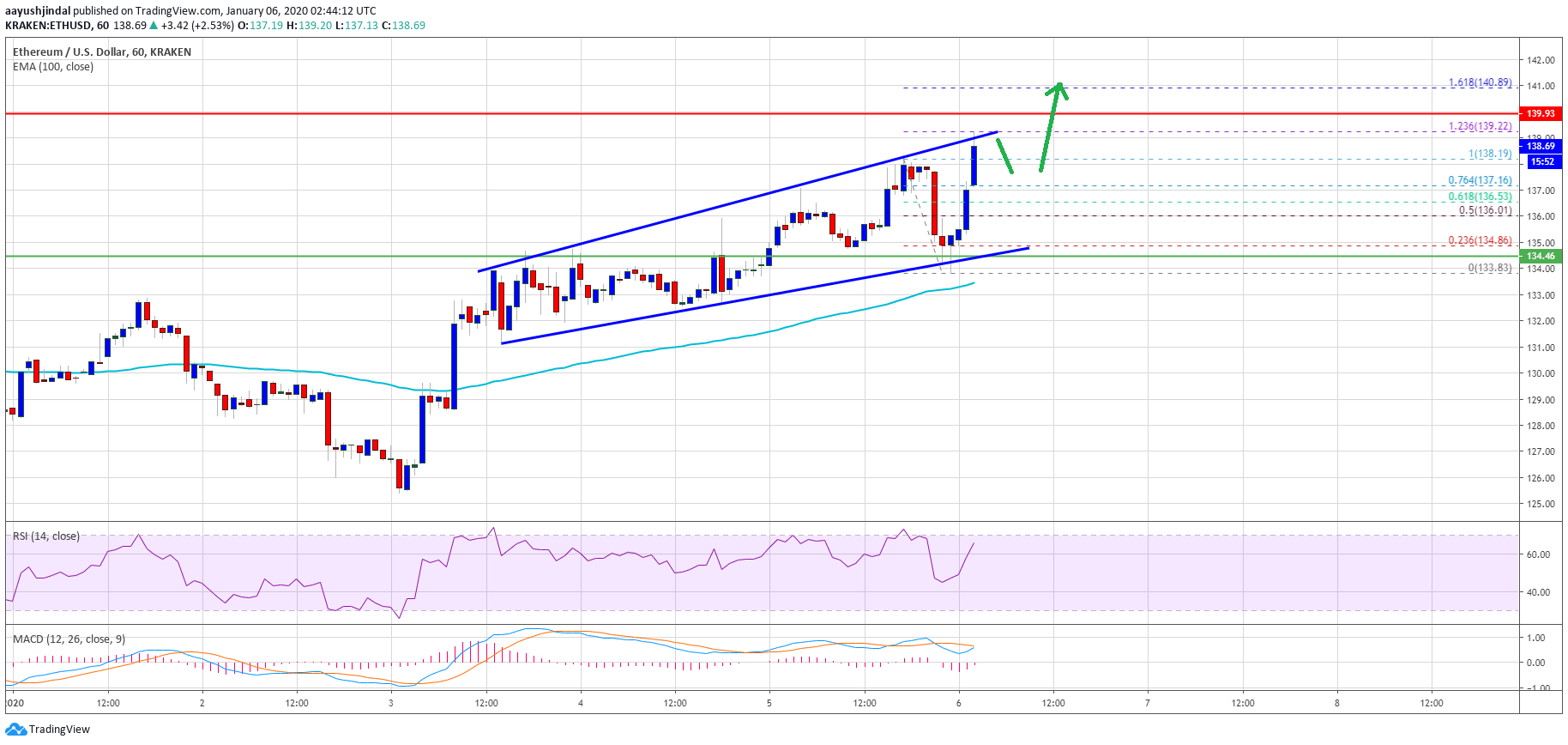Click the date label 7 on time axis

pos(1148,703)
